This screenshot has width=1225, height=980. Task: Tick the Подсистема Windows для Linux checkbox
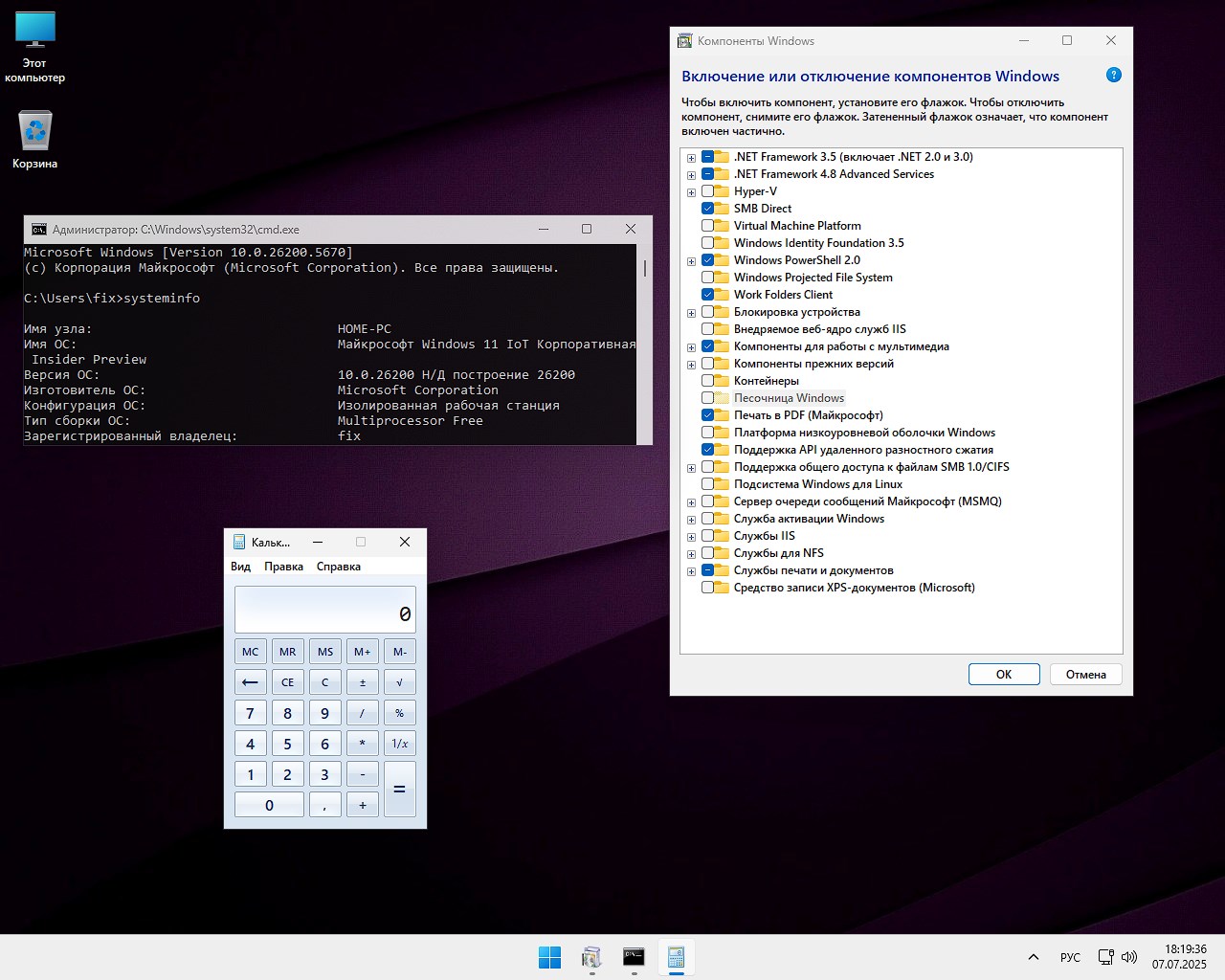[x=708, y=484]
